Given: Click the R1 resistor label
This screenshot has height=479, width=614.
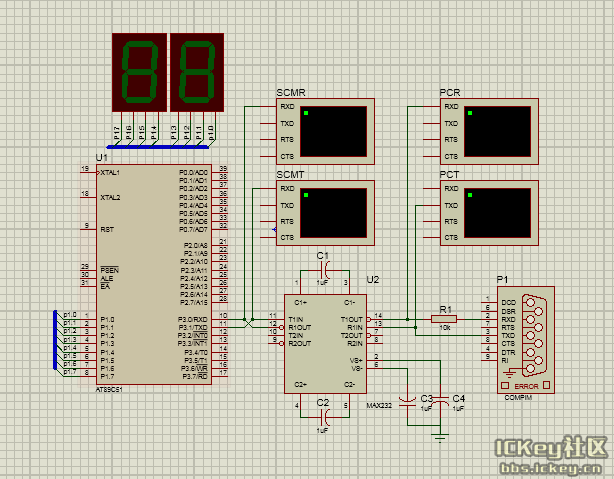Looking at the screenshot, I should 446,309.
